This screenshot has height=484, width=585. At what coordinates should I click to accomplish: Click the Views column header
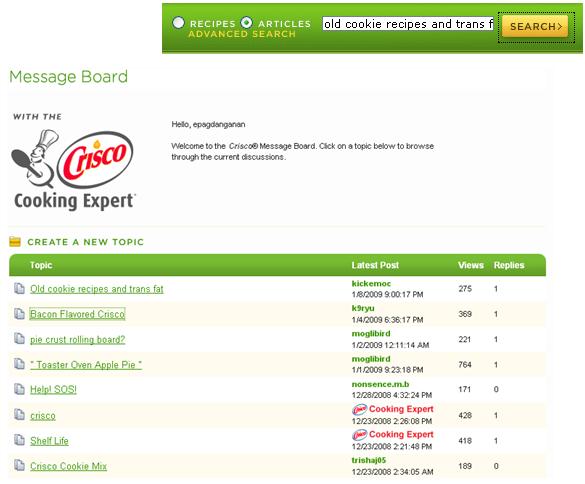[x=471, y=265]
